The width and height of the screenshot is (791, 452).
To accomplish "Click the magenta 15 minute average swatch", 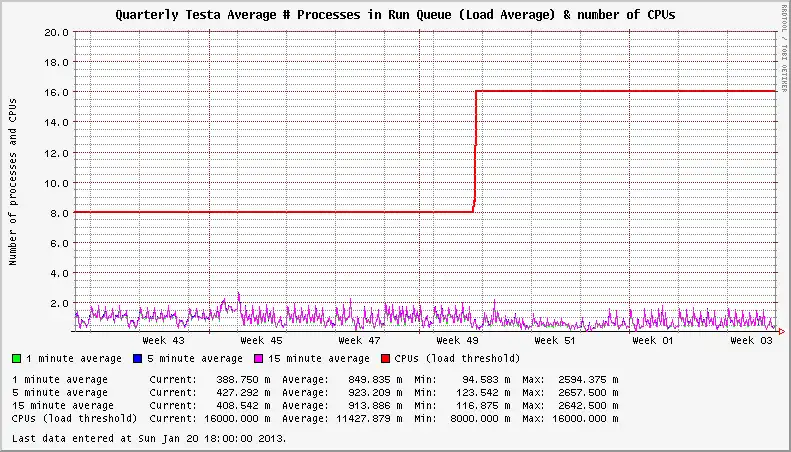I will pos(258,359).
